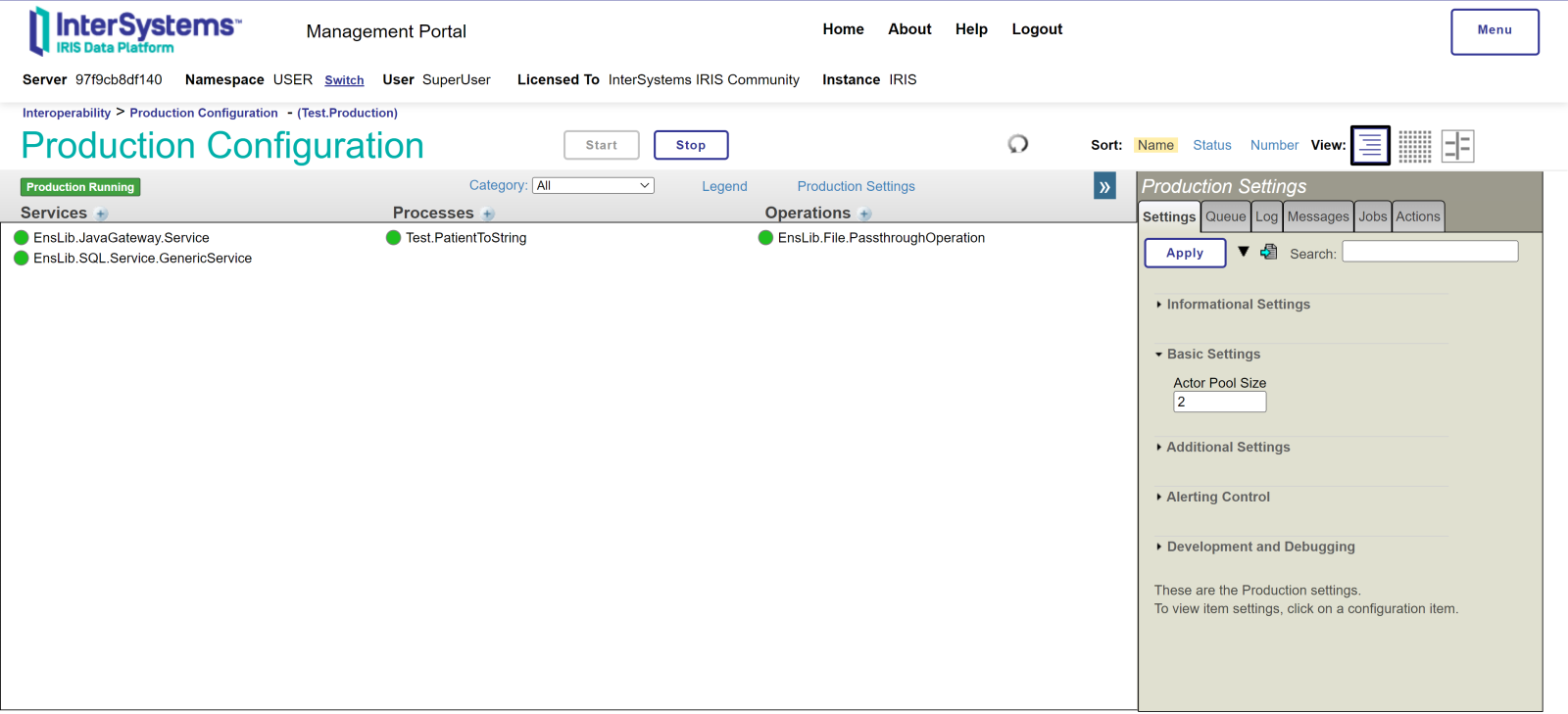Click the Actor Pool Size field
Viewport: 1568px width, 714px height.
pyautogui.click(x=1219, y=402)
